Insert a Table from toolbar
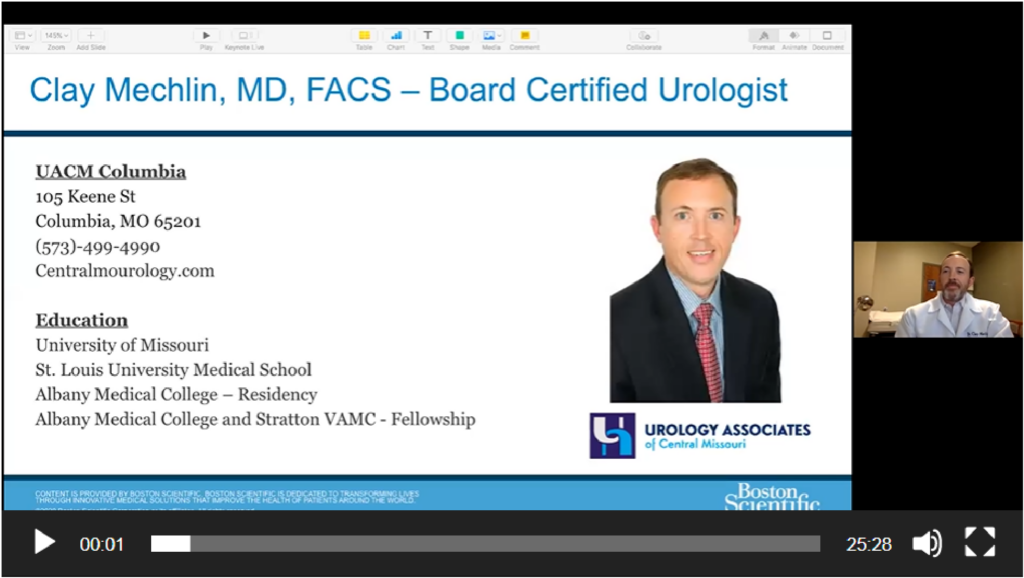Viewport: 1024px width, 578px height. click(x=364, y=36)
